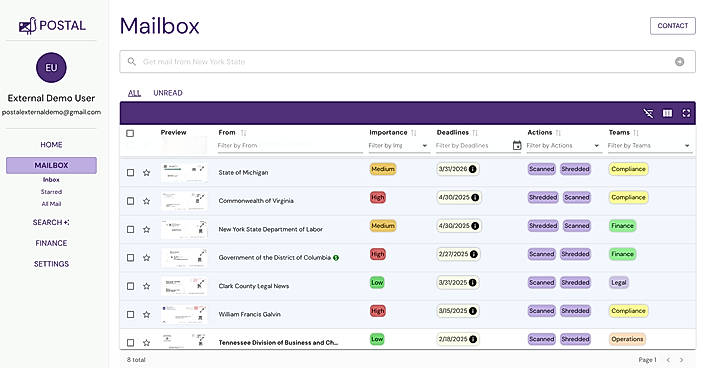Sort by From column arrows
Screen dimensions: 703x368
(243, 133)
